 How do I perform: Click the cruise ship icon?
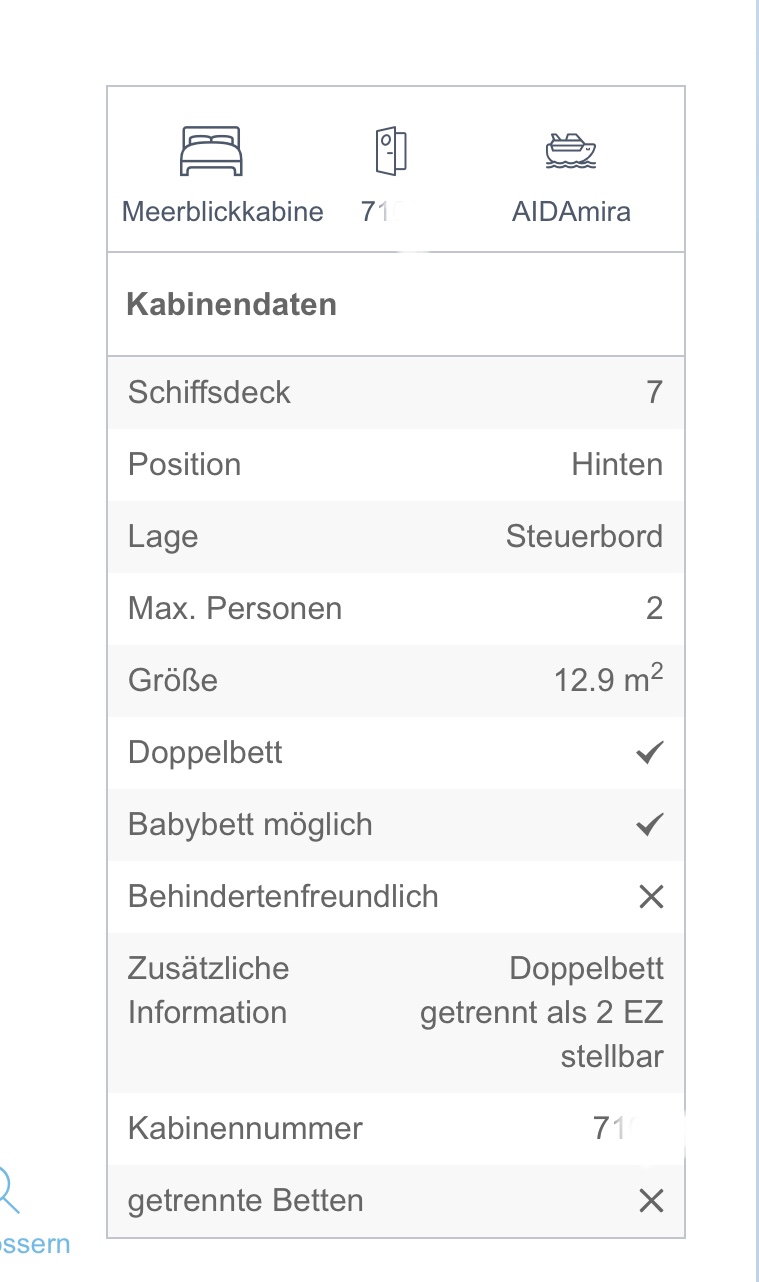[x=570, y=151]
